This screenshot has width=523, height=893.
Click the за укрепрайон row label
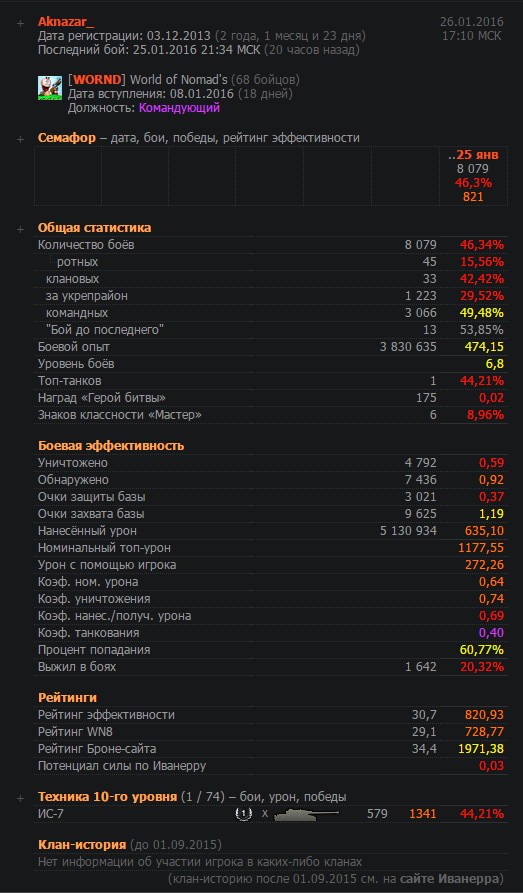pyautogui.click(x=87, y=296)
